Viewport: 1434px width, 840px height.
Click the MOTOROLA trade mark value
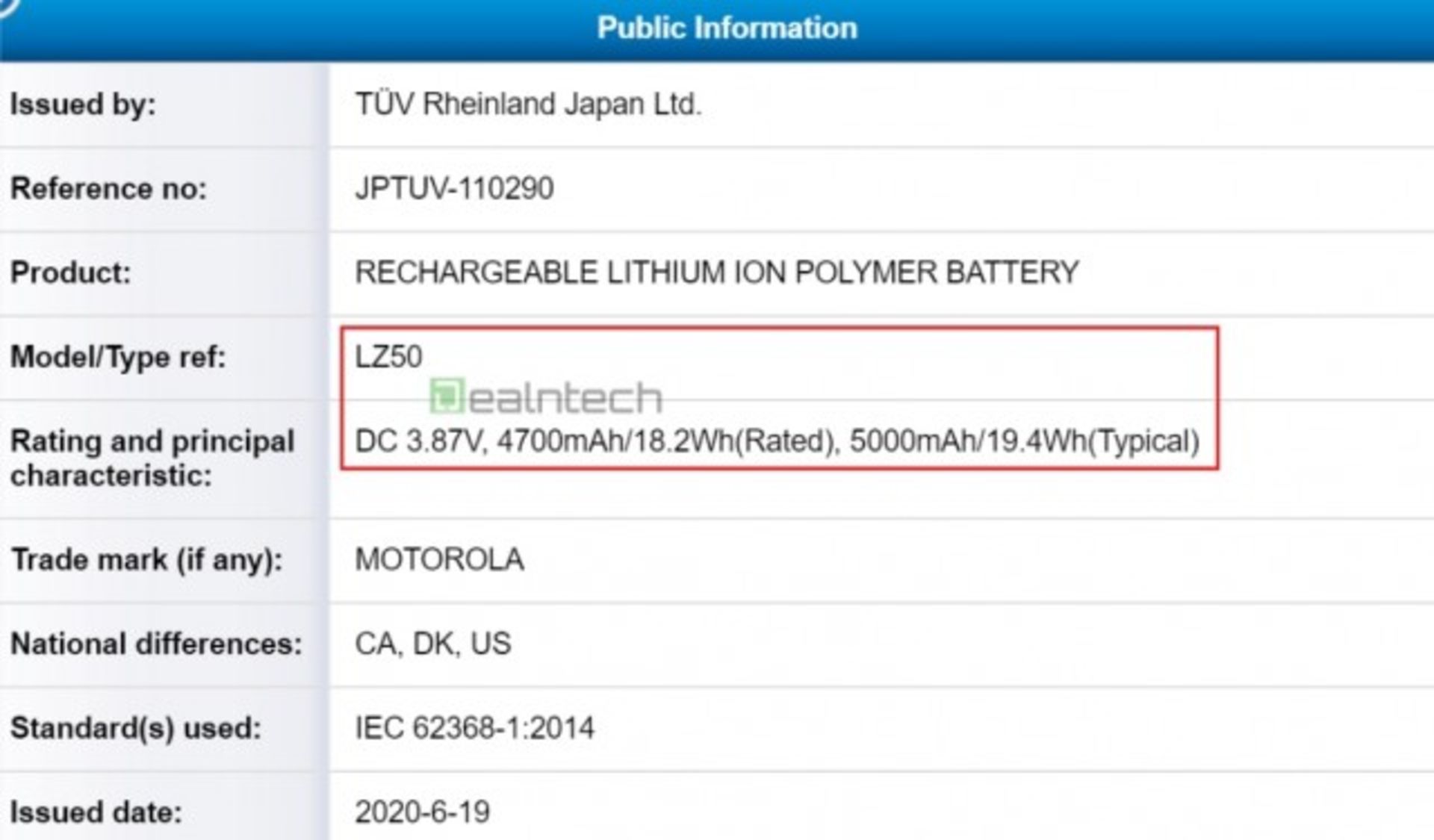pos(439,560)
